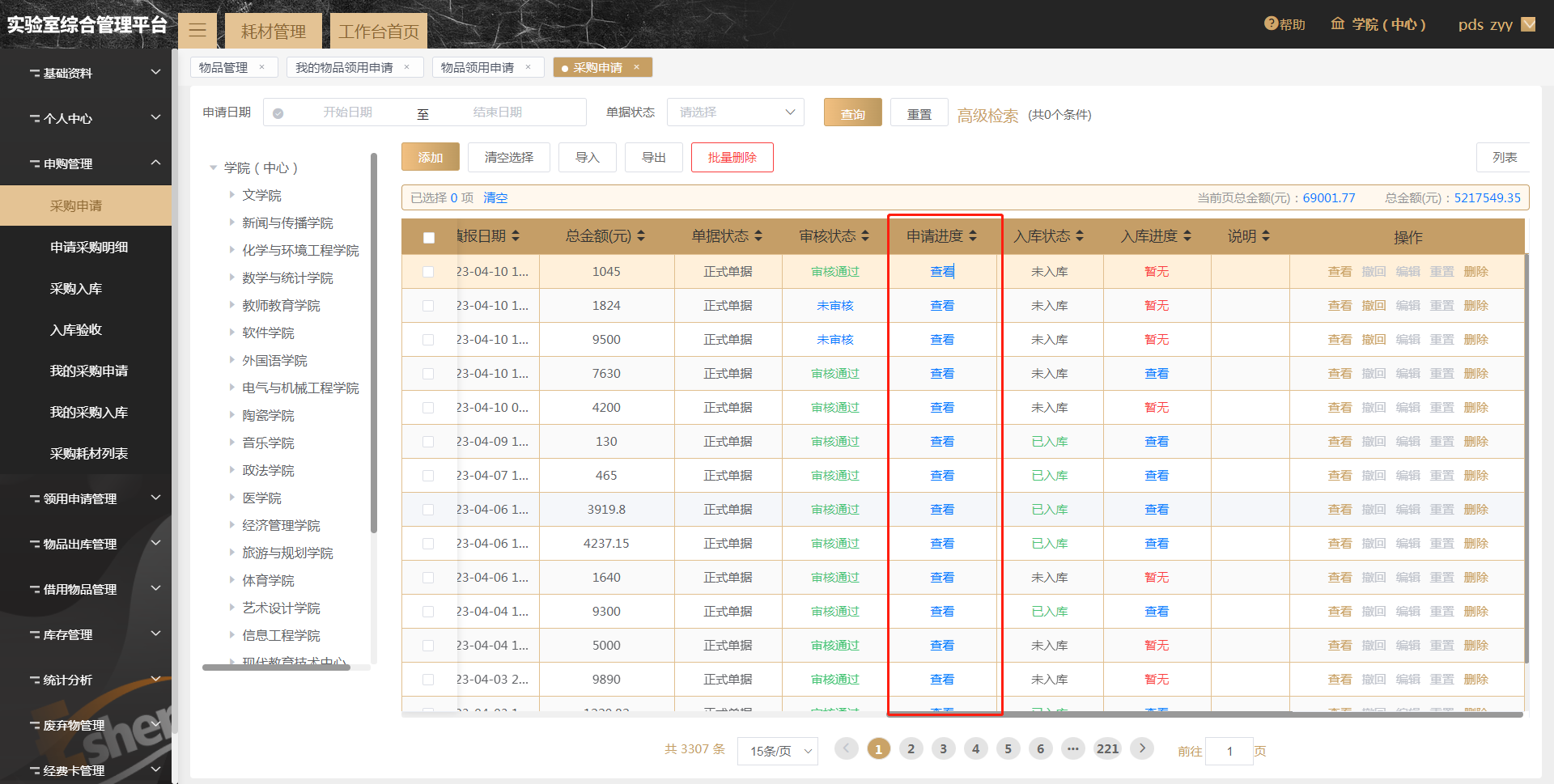Viewport: 1554px width, 784px height.
Task: Click the hamburger menu collapse icon
Action: pos(197,32)
